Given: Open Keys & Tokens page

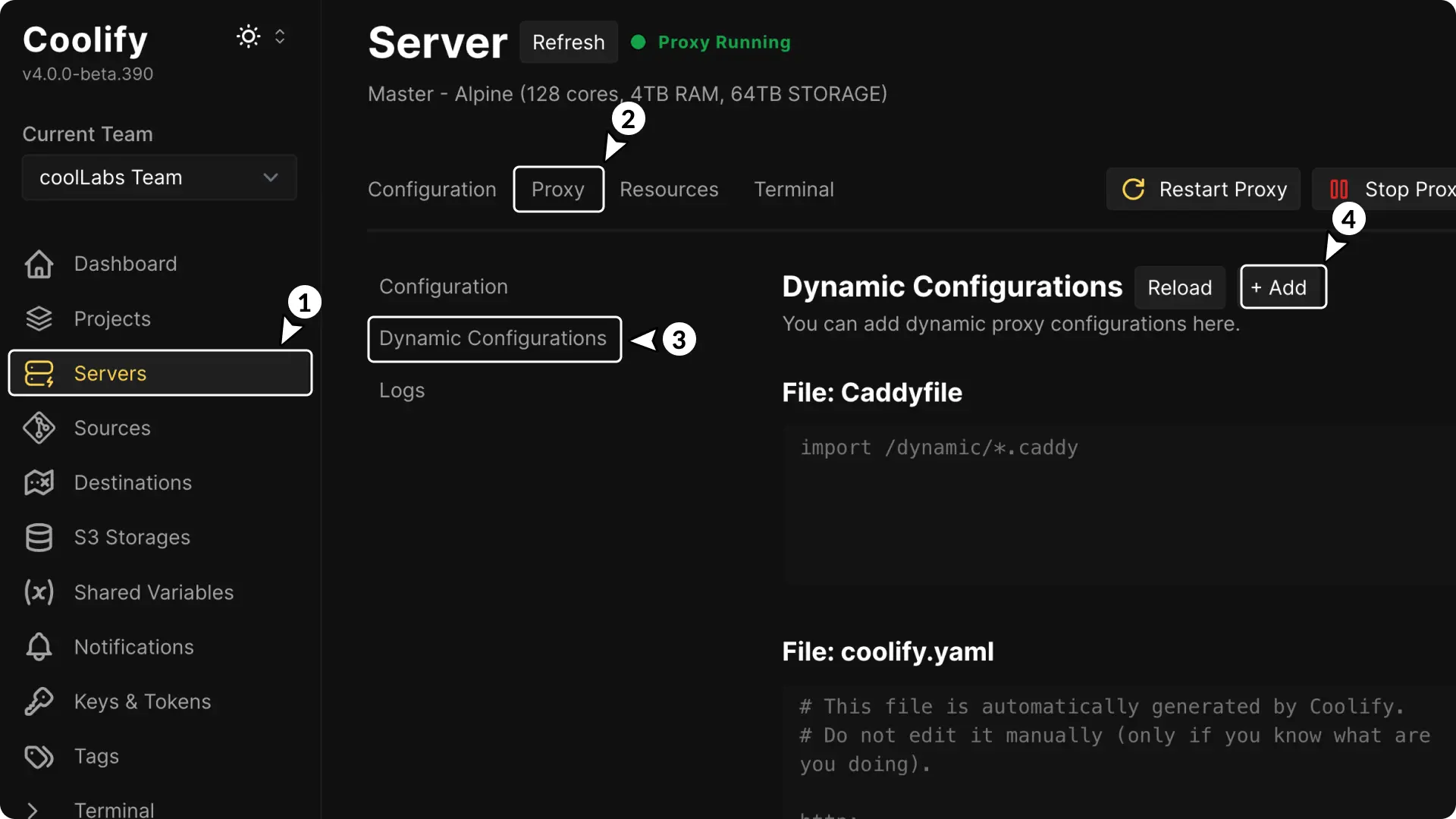Looking at the screenshot, I should (143, 701).
